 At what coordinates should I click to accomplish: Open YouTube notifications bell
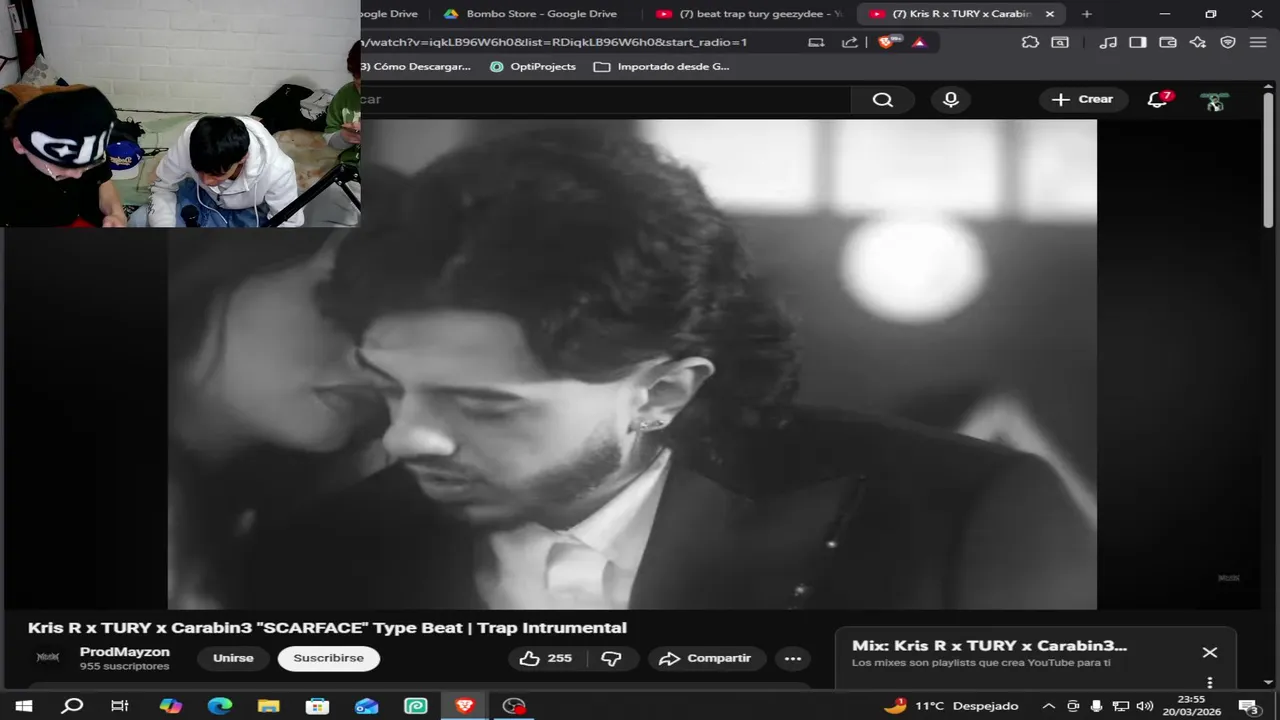click(1158, 99)
